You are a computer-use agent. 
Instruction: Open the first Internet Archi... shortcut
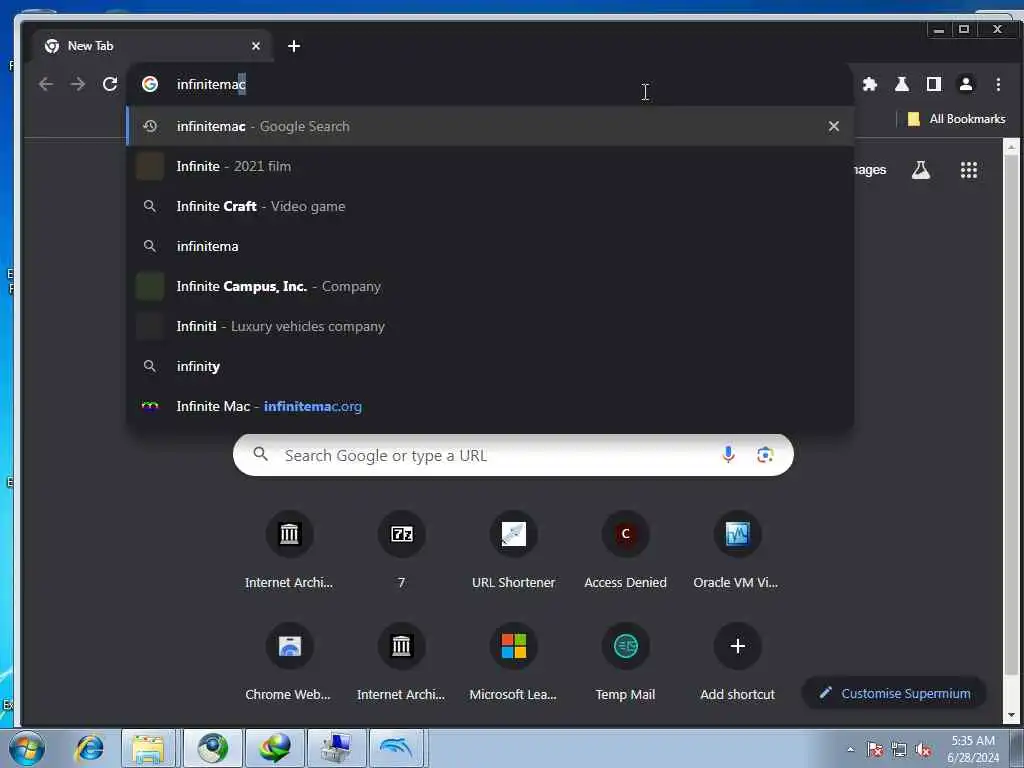[289, 551]
